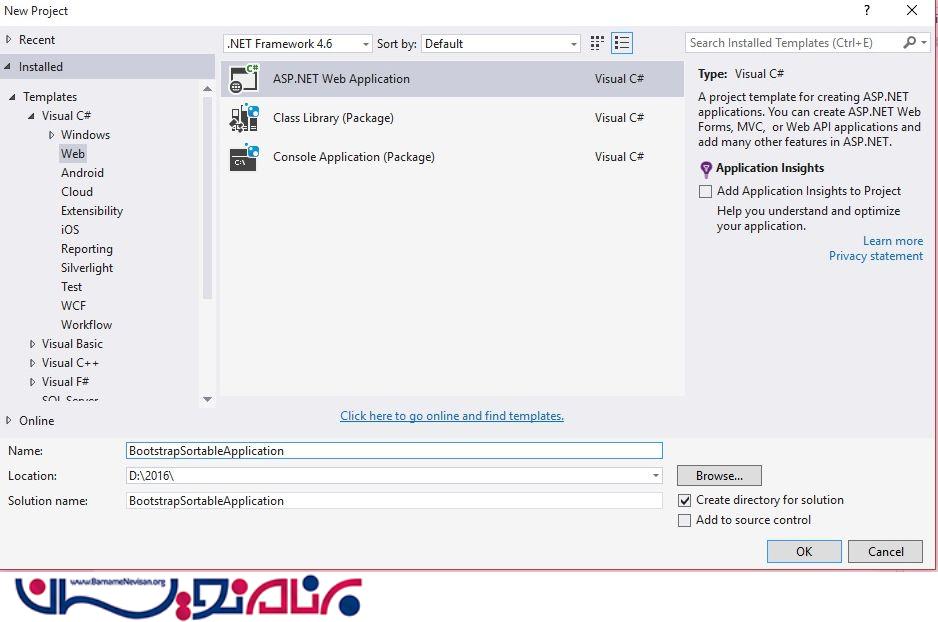Click the Console Application (Package) icon
The width and height of the screenshot is (938, 622).
pyautogui.click(x=244, y=157)
